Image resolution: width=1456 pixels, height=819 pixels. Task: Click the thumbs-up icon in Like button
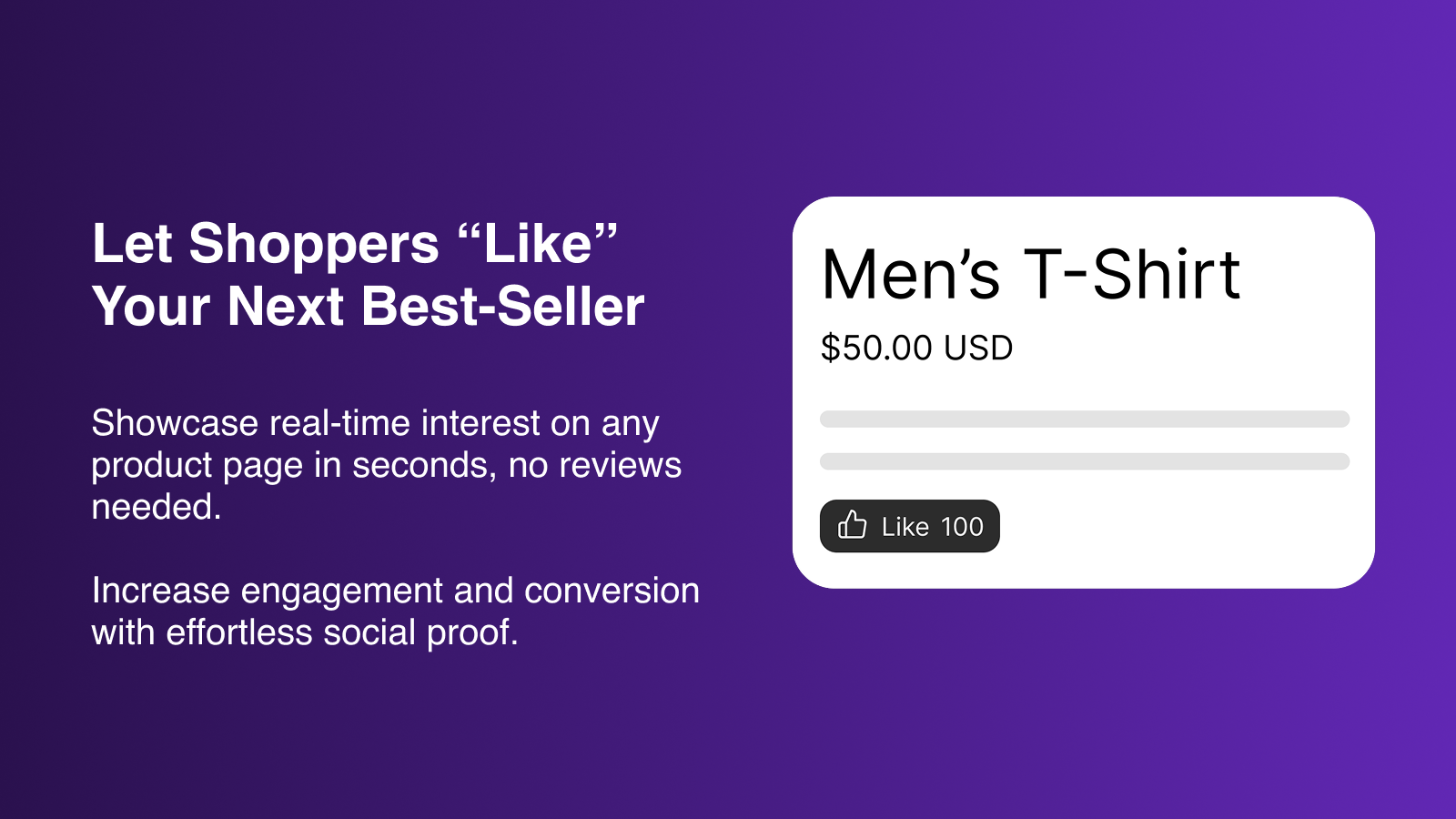852,525
